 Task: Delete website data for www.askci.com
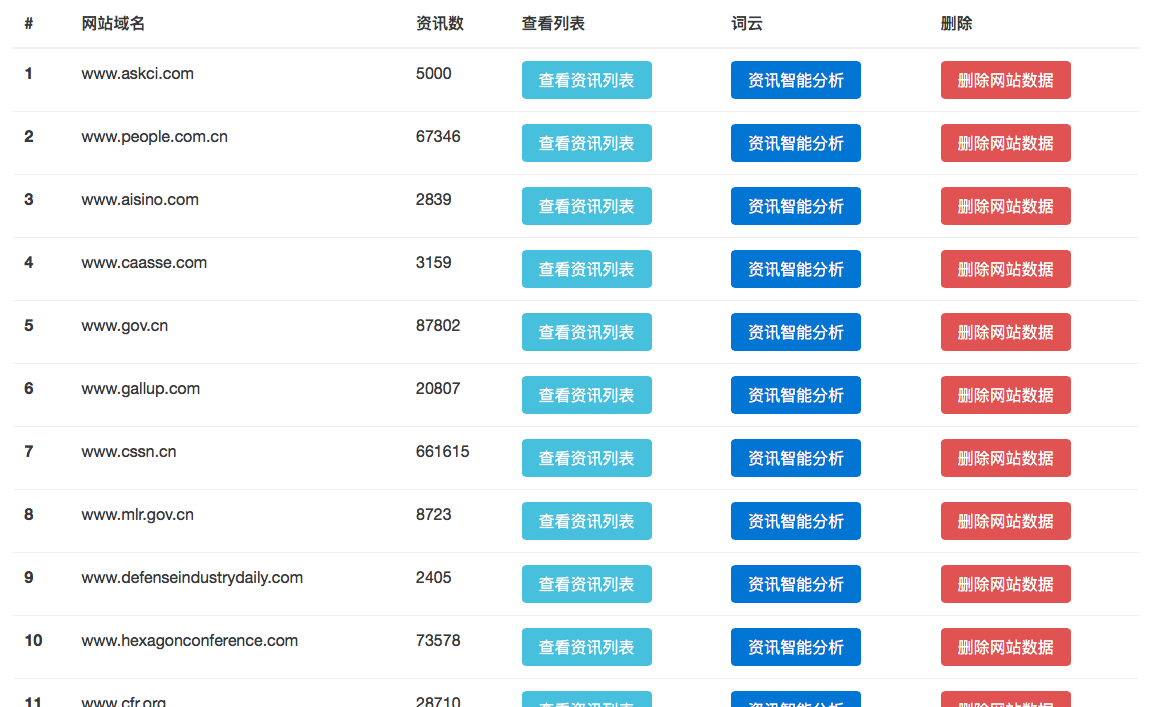point(1006,80)
